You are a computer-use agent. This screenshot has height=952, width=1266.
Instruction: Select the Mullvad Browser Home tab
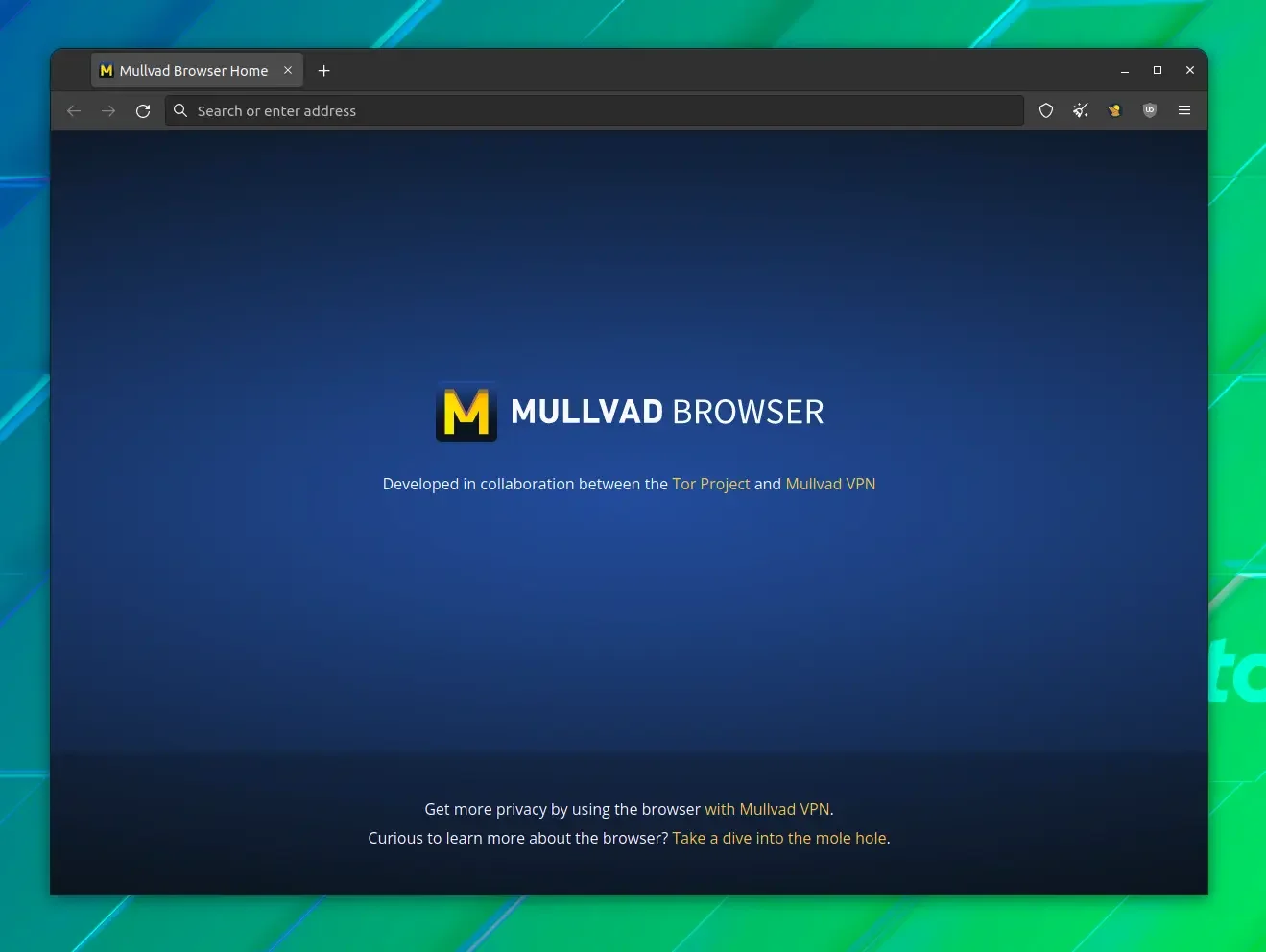coord(197,71)
